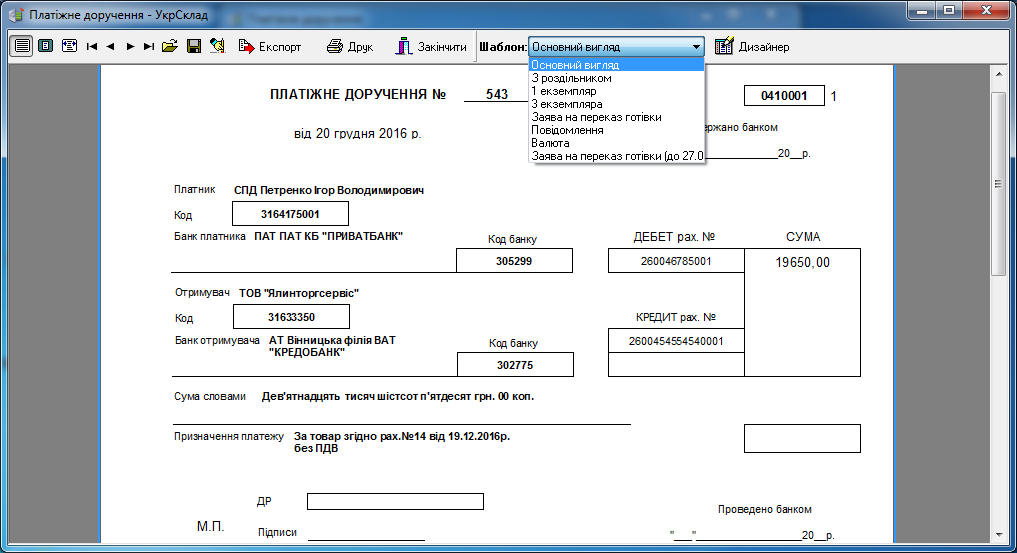Click the Експорт button
This screenshot has width=1017, height=553.
pos(270,46)
